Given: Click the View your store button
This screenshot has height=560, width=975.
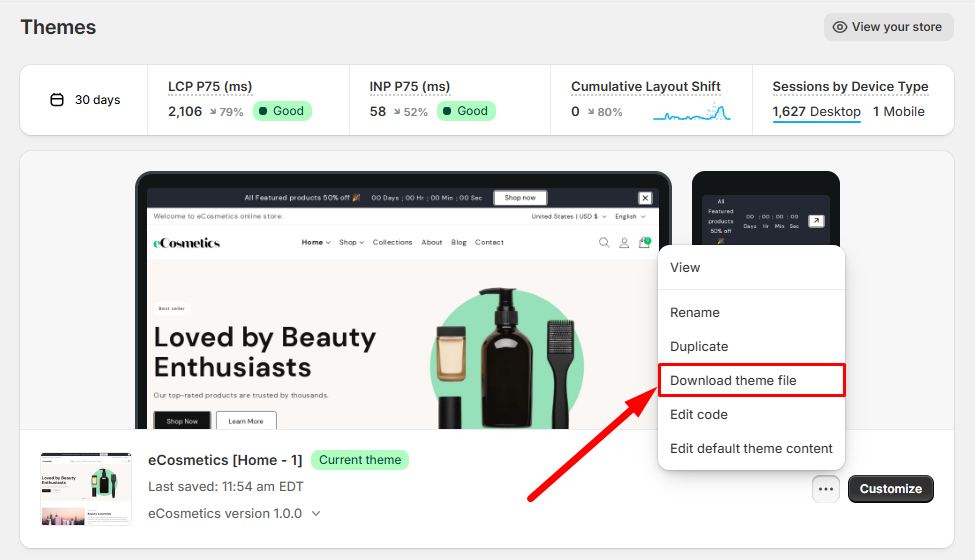Looking at the screenshot, I should 889,27.
